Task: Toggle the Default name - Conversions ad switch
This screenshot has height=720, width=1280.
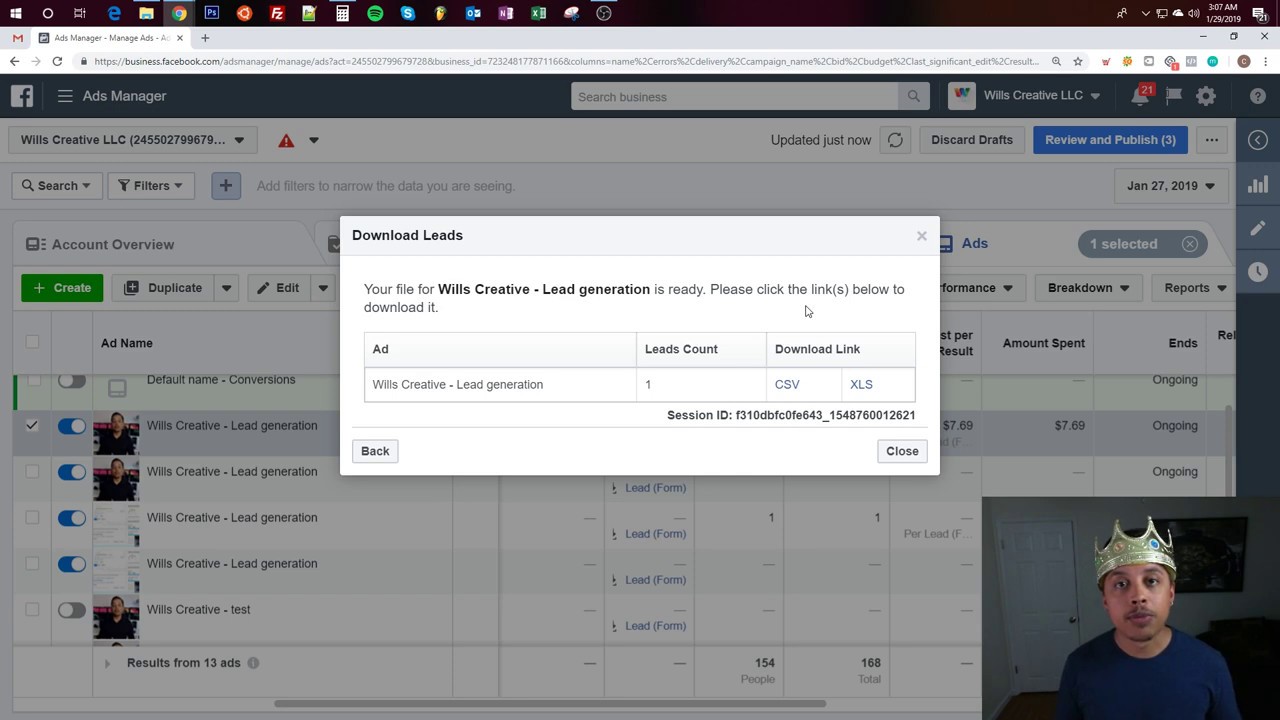Action: (71, 380)
